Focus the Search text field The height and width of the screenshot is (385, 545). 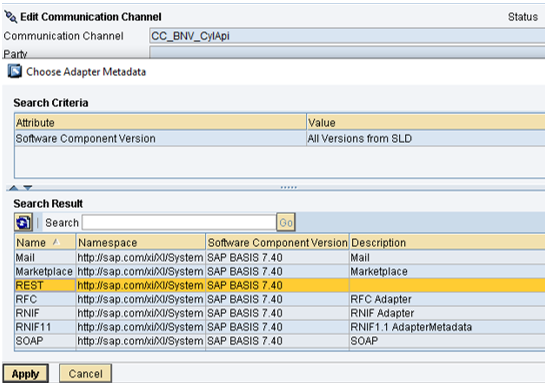[x=179, y=222]
